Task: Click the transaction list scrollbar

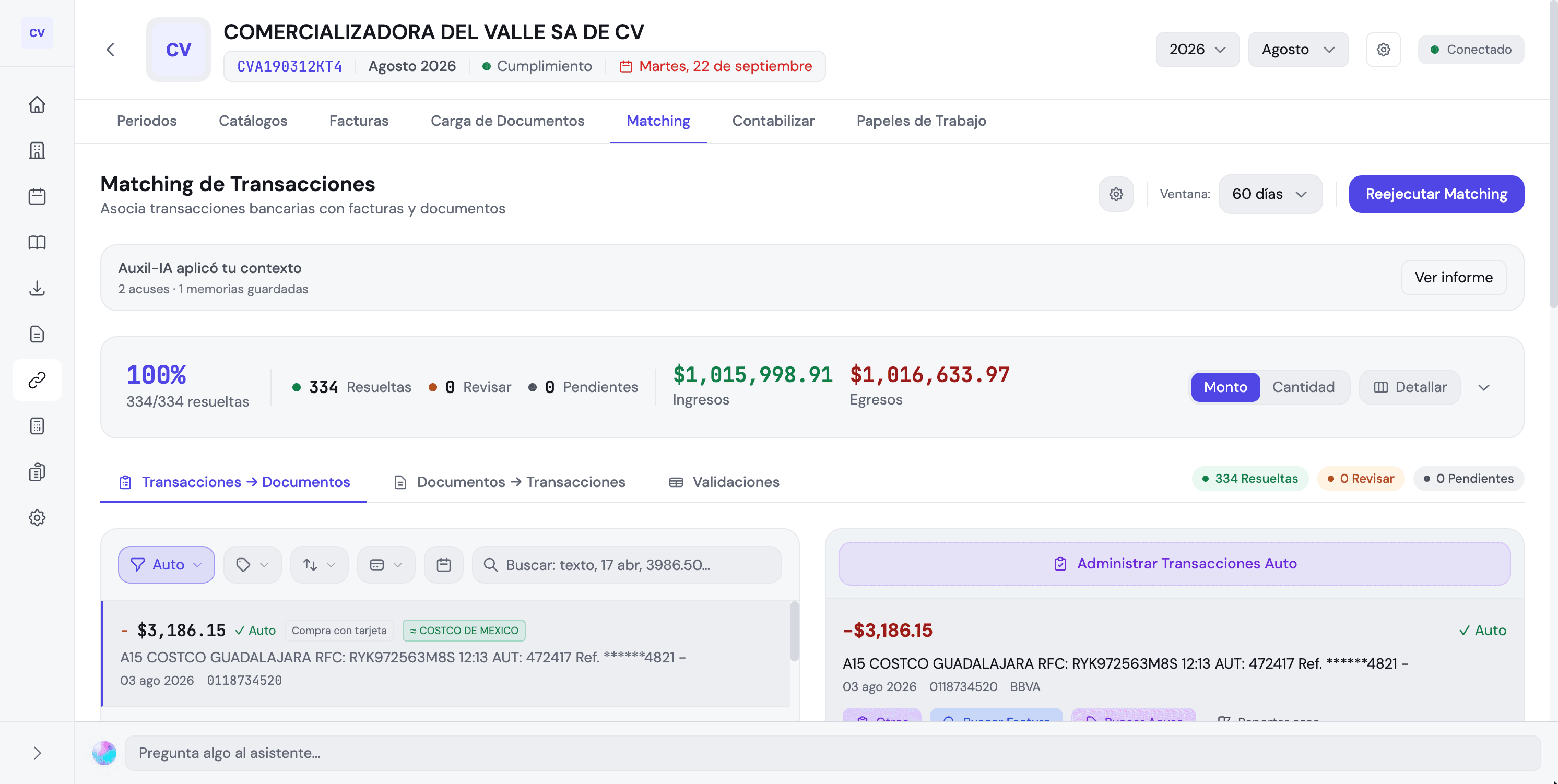Action: (794, 631)
